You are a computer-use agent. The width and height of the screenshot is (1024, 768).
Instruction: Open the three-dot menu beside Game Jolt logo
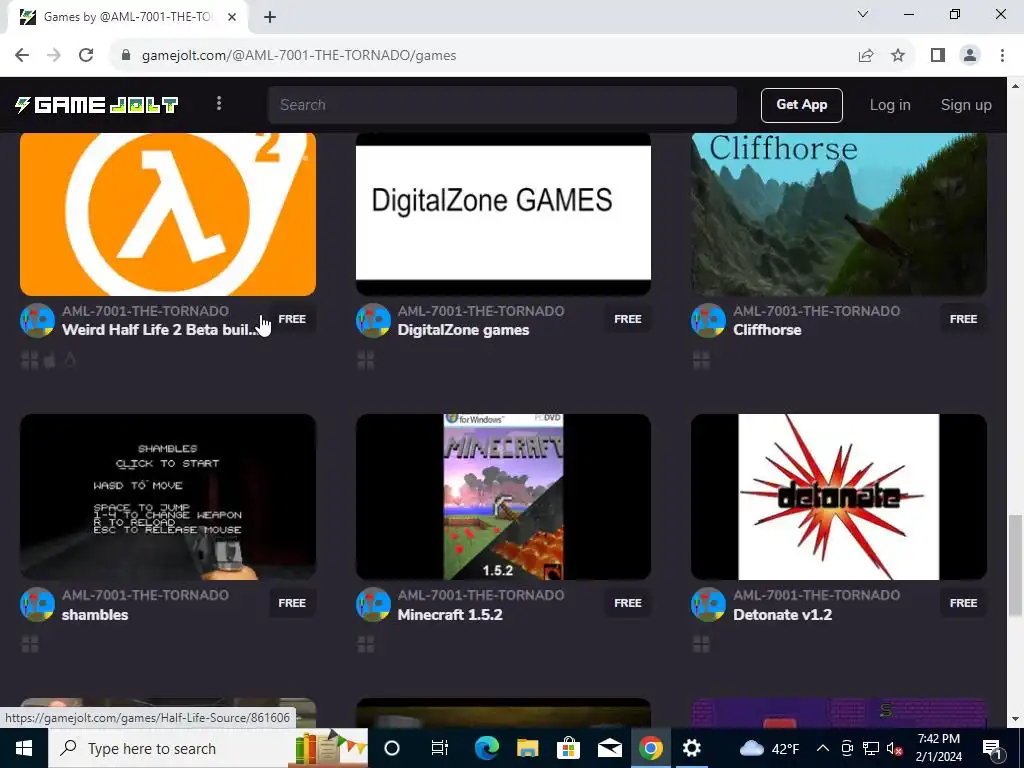[x=219, y=104]
